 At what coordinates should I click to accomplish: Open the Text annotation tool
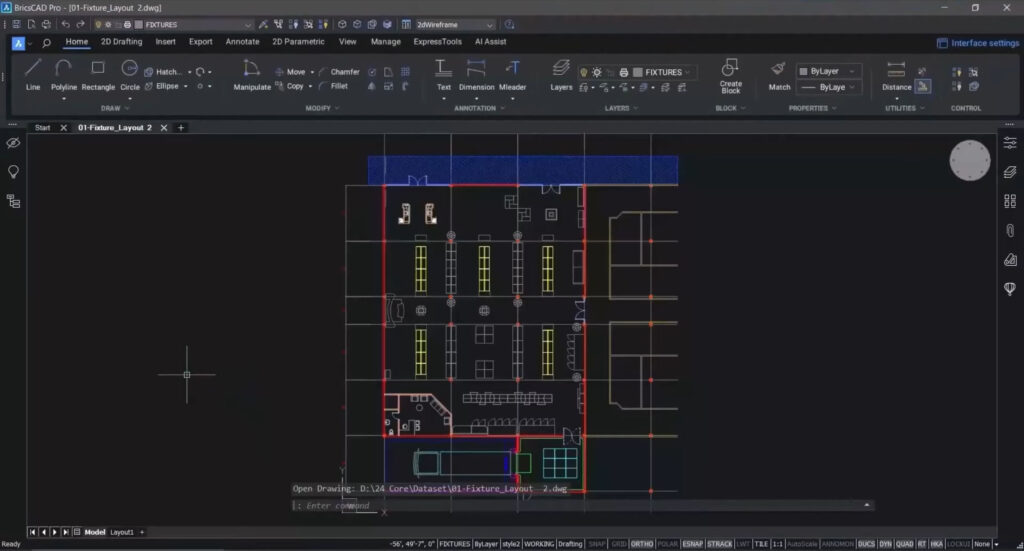tap(443, 74)
